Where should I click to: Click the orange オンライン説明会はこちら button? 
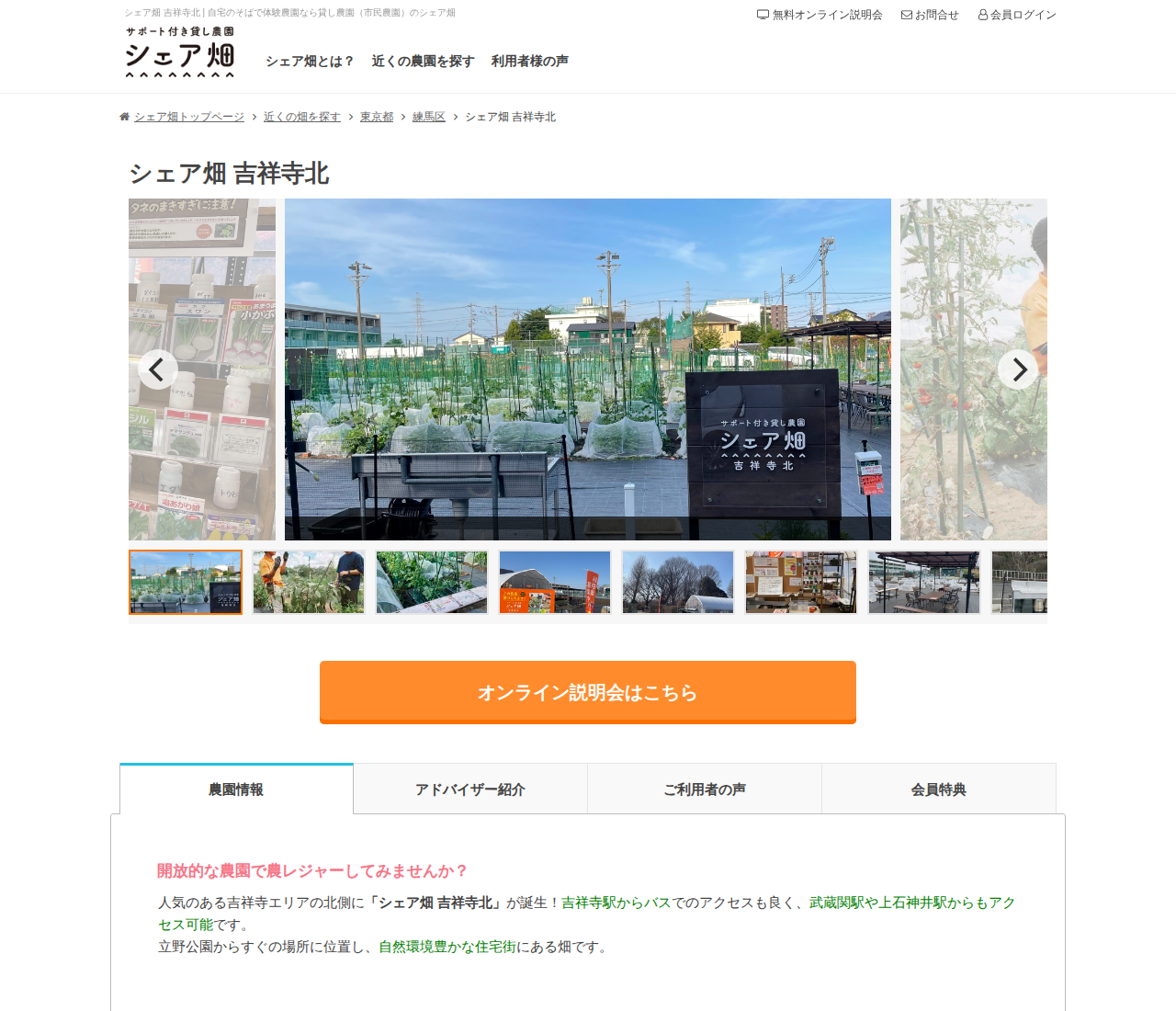point(588,692)
